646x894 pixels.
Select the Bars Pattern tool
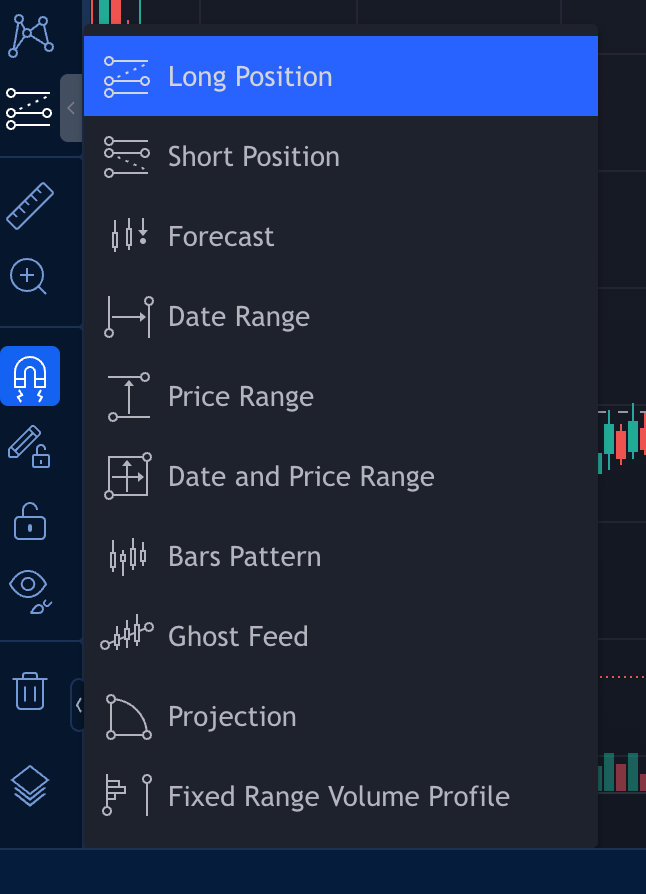340,556
